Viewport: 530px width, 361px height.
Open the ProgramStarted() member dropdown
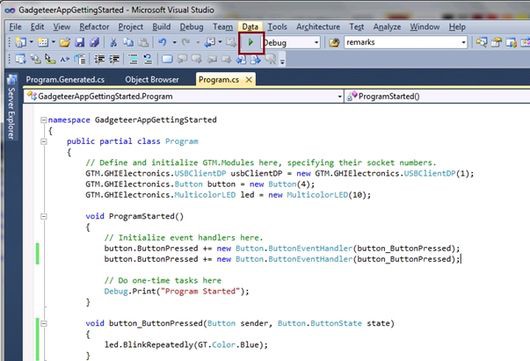pyautogui.click(x=437, y=96)
